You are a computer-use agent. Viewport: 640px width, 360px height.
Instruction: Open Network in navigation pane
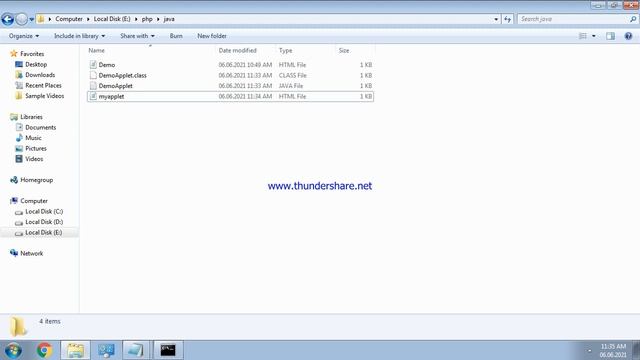31,253
